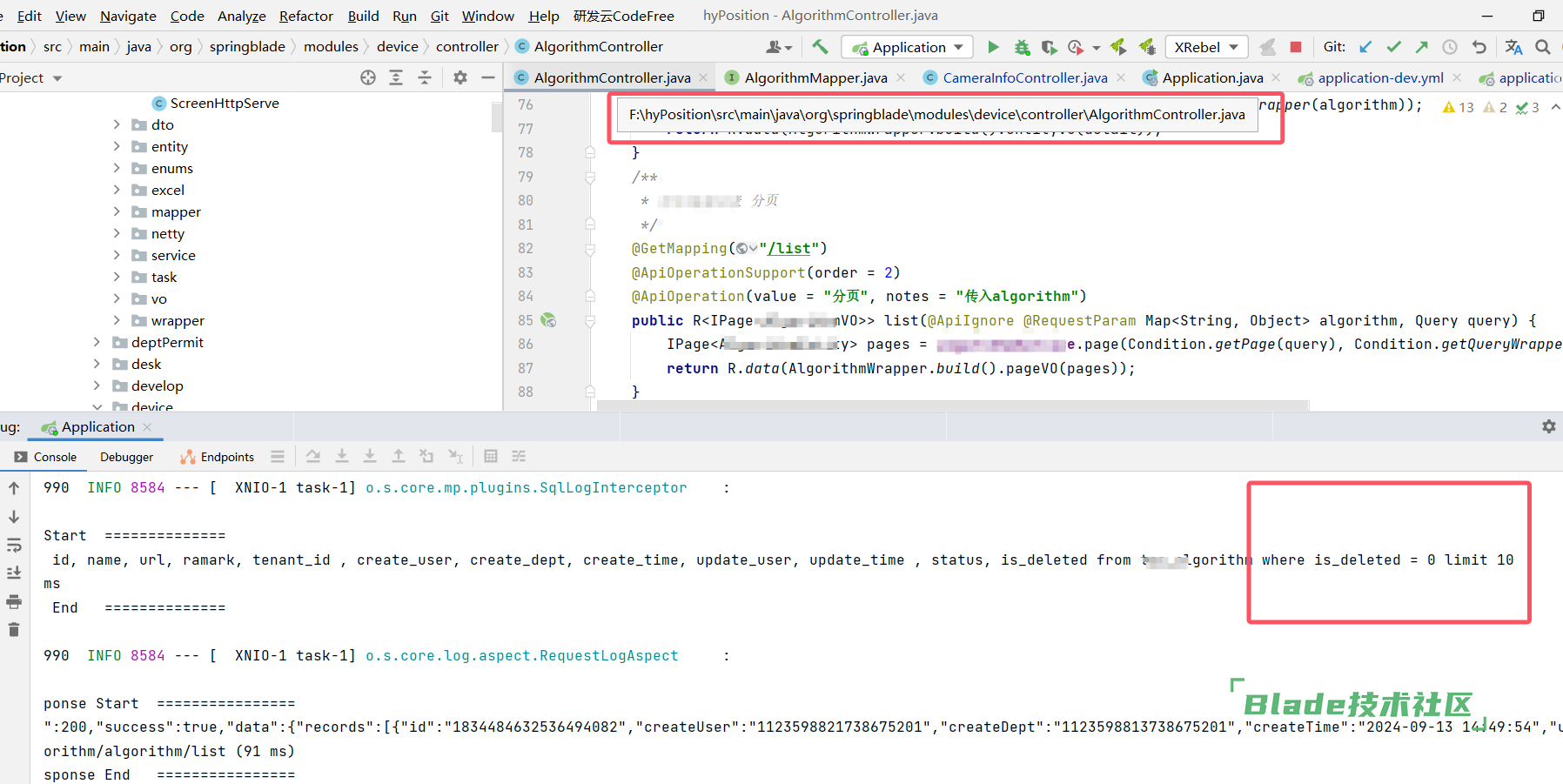
Task: Open the Refactor menu
Action: tap(305, 16)
